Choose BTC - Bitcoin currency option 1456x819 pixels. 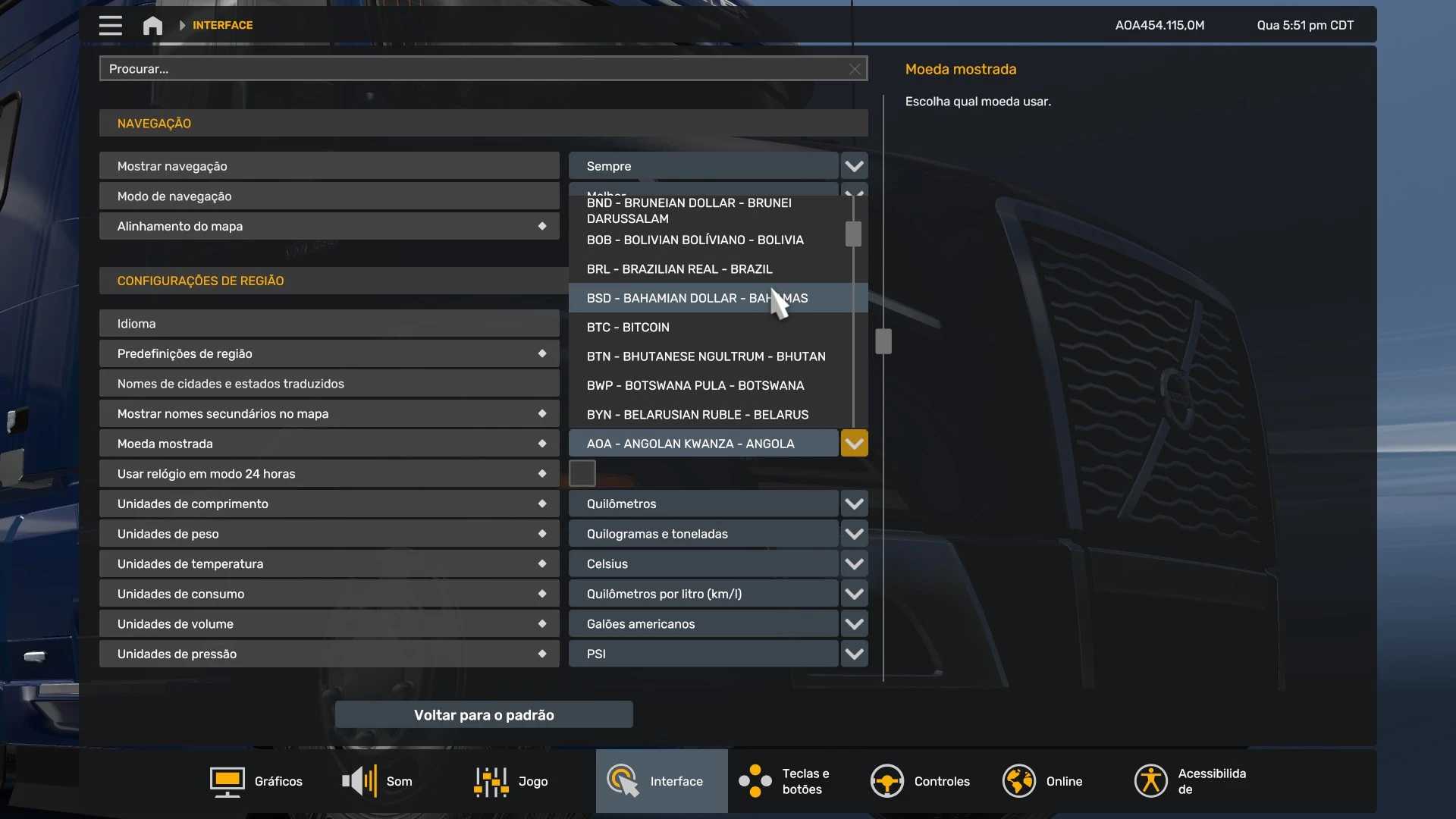point(628,328)
